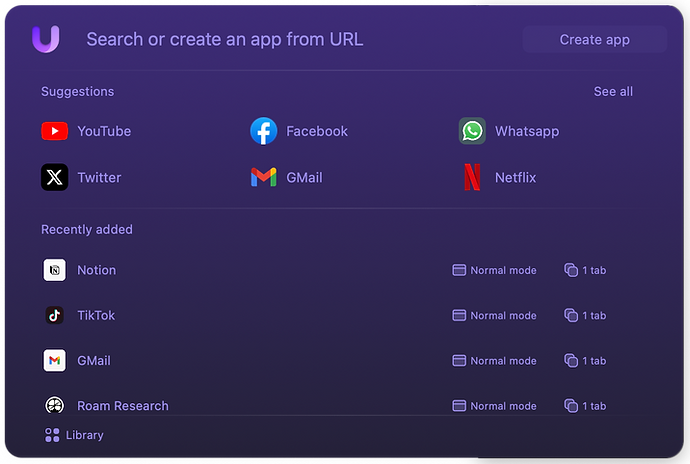690x464 pixels.
Task: Select the Whatsapp icon in Suggestions
Action: click(472, 131)
